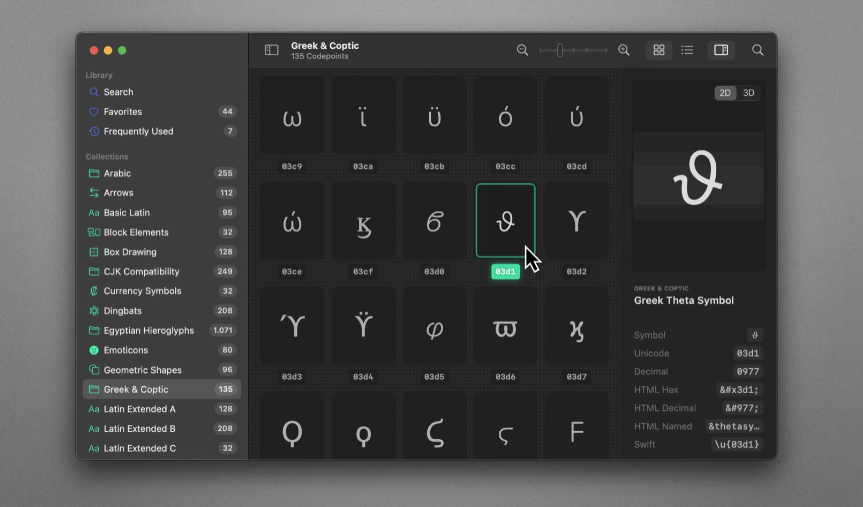Viewport: 863px width, 507px height.
Task: Select pi symbol tile 03d6
Action: pyautogui.click(x=505, y=326)
